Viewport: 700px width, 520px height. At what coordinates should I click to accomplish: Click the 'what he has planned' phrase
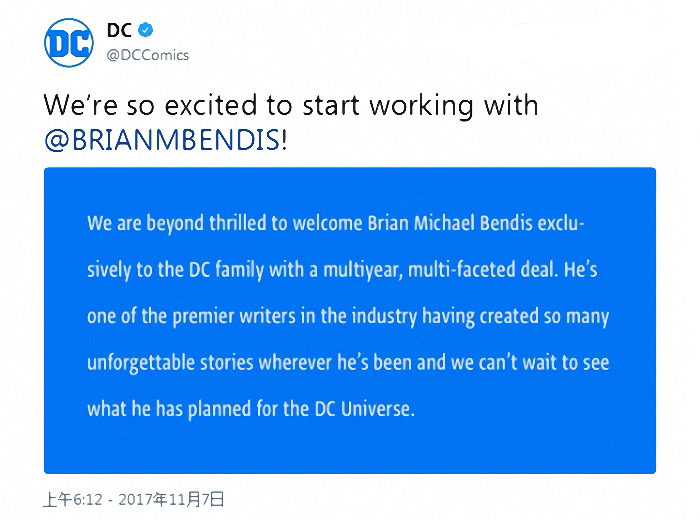pos(169,409)
